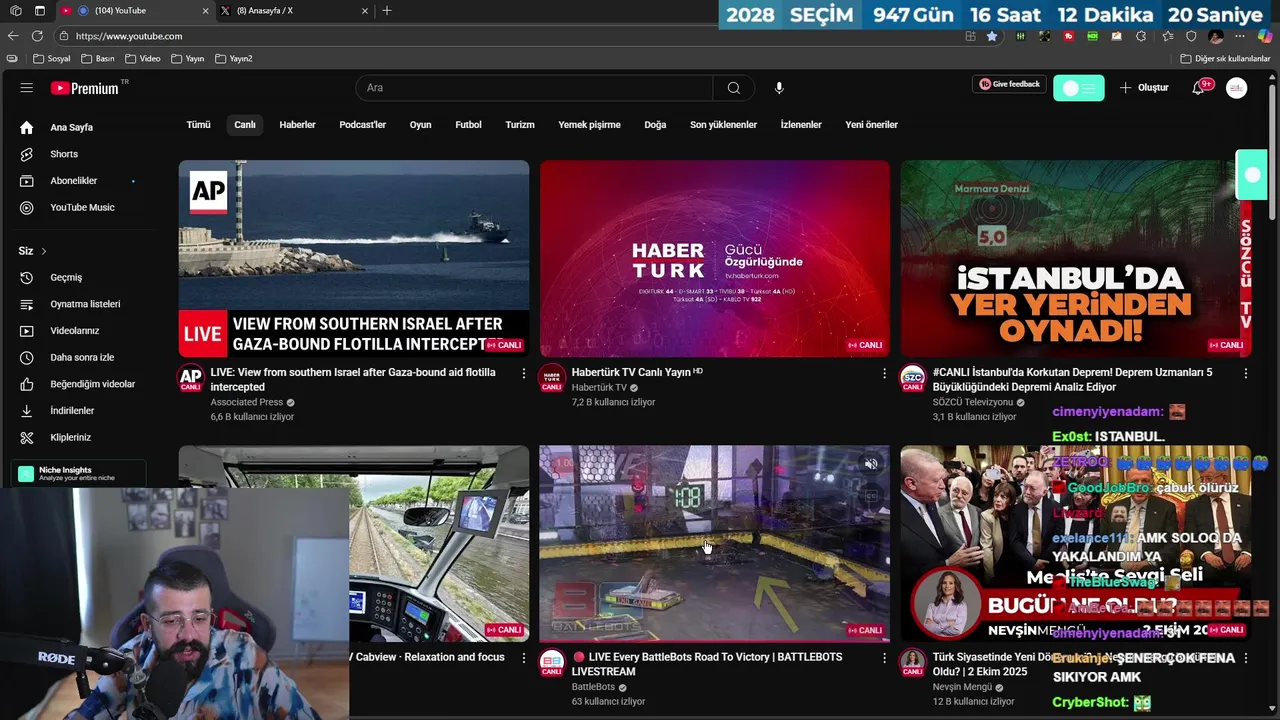Reload the page with refresh icon
The width and height of the screenshot is (1280, 720).
37,36
